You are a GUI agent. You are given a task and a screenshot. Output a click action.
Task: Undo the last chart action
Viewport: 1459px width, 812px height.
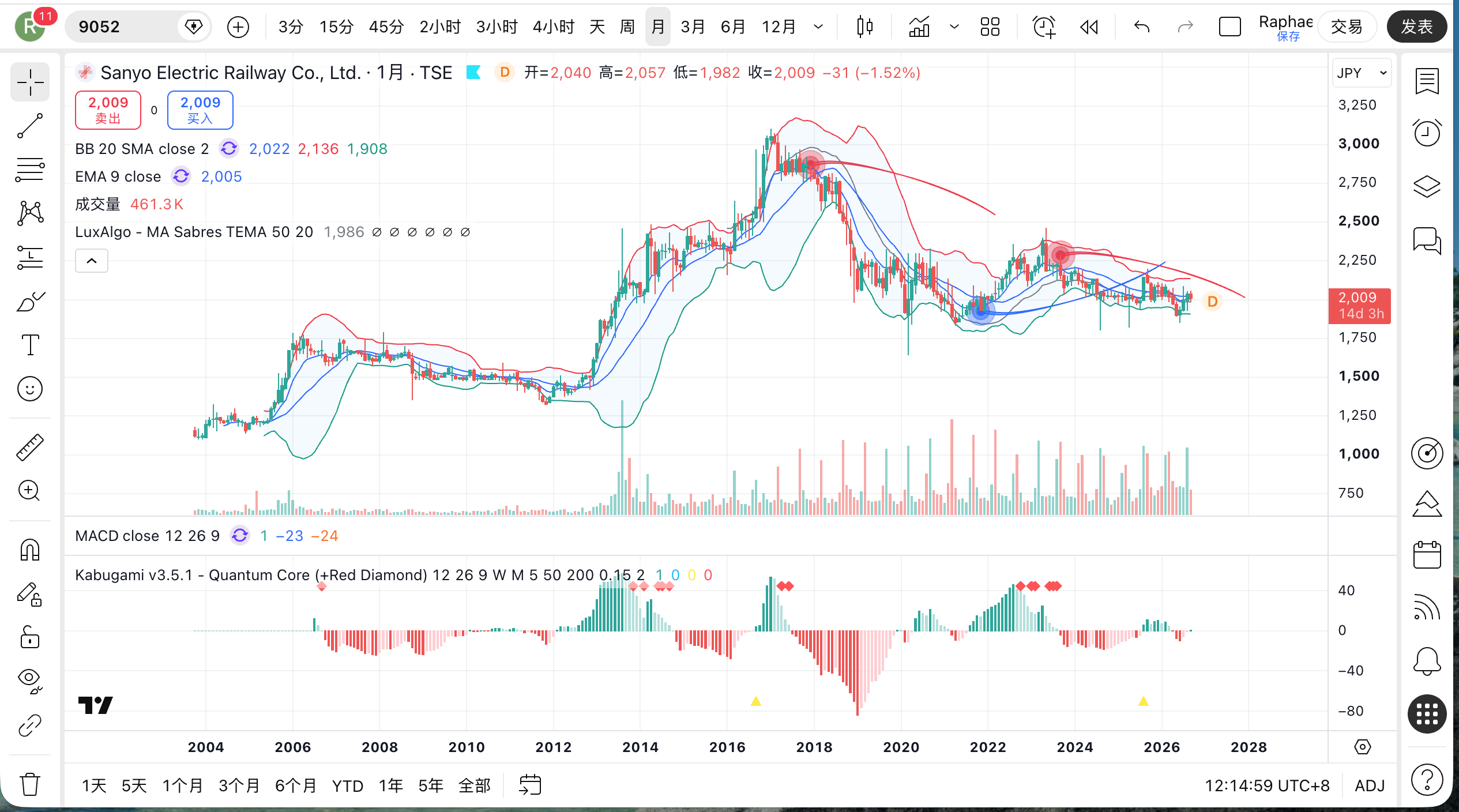[x=1142, y=27]
